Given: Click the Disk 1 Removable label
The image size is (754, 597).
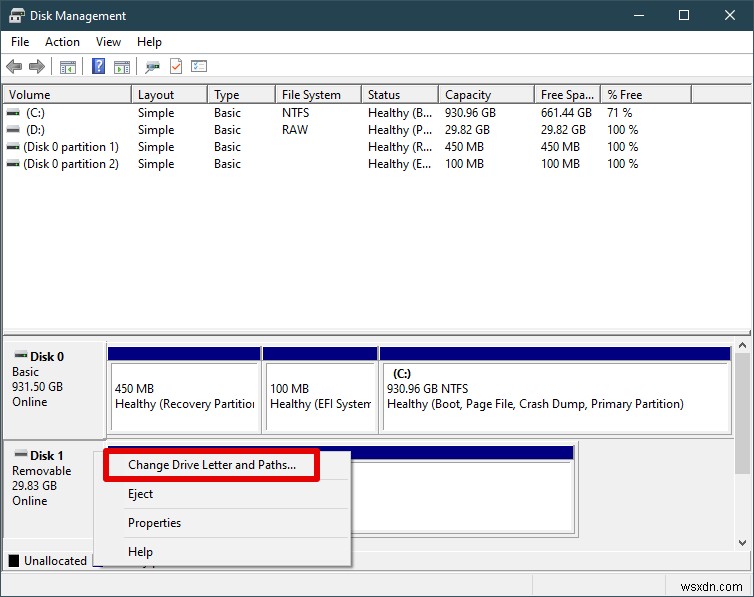Looking at the screenshot, I should [x=41, y=471].
